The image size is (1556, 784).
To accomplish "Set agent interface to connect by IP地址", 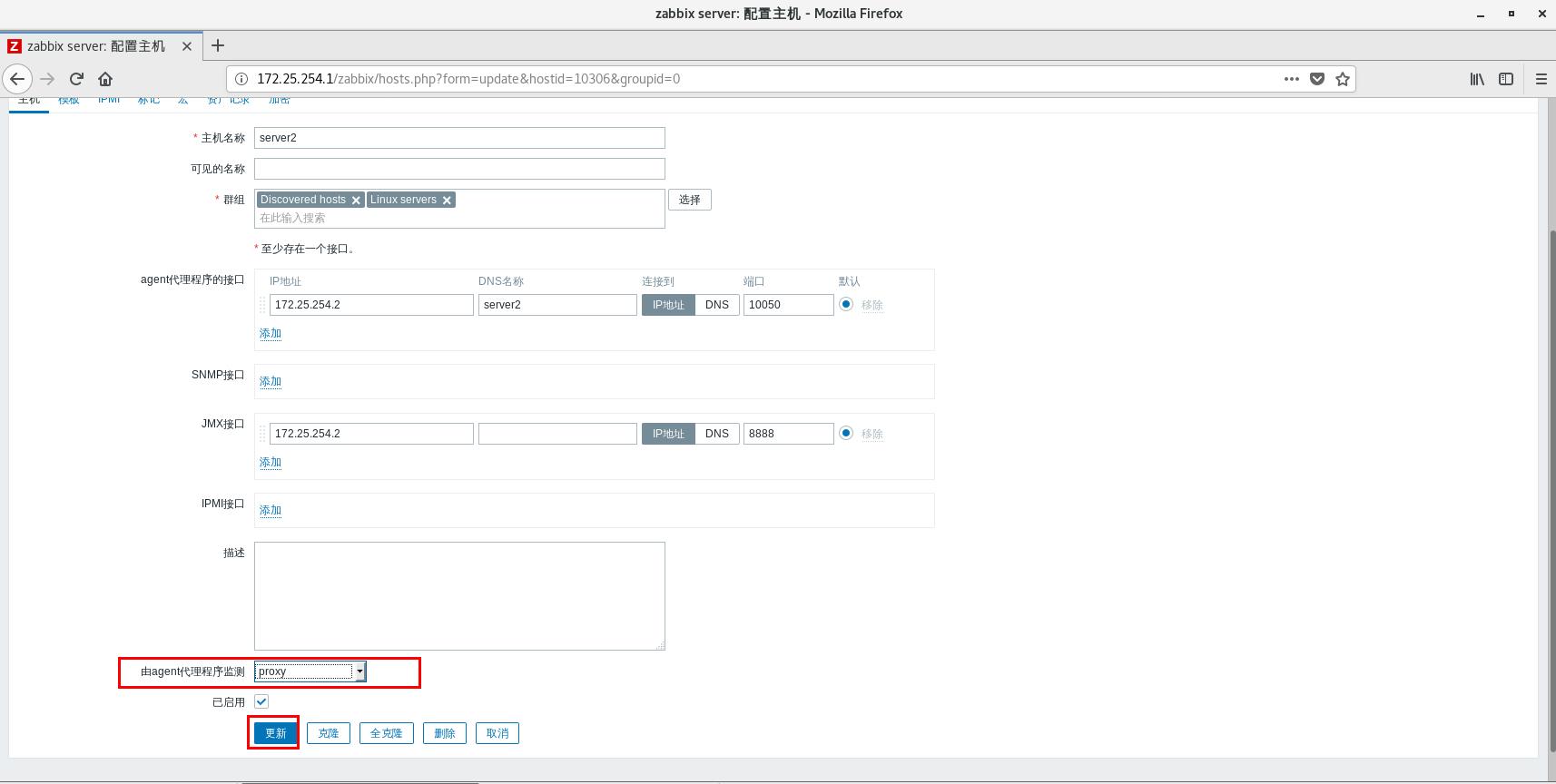I will click(x=668, y=305).
